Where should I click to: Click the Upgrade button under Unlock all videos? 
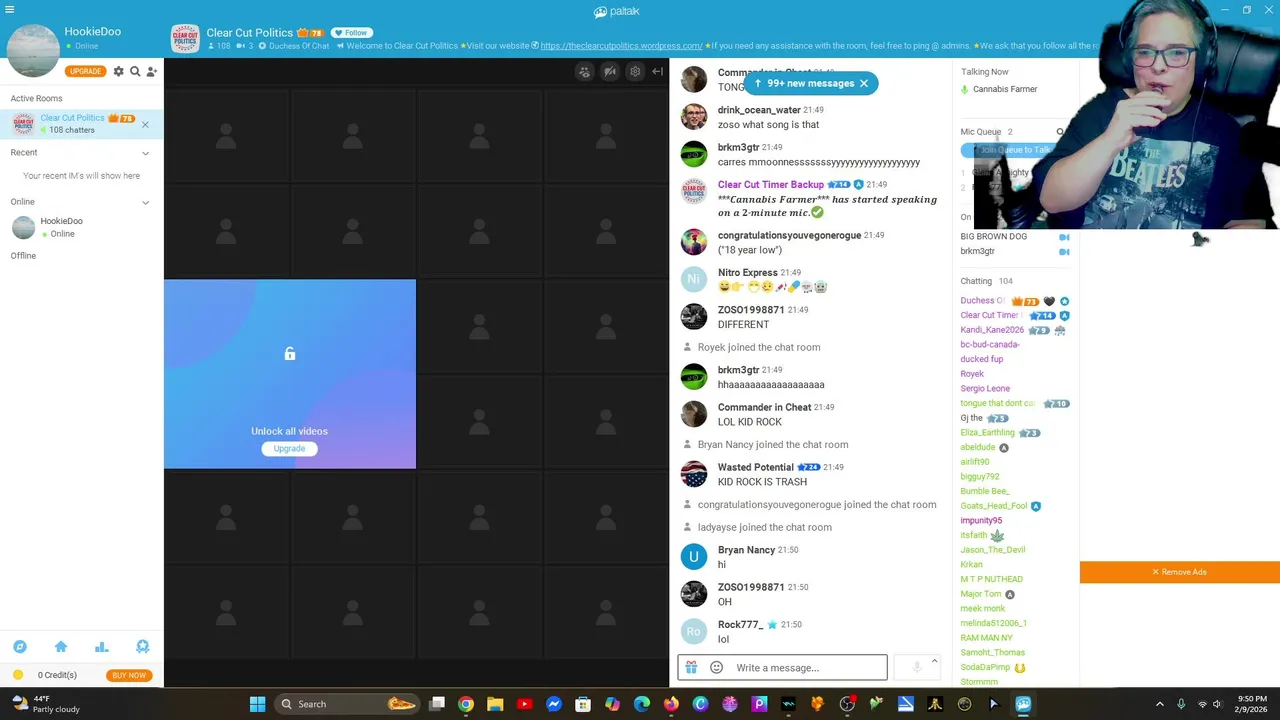(x=289, y=448)
